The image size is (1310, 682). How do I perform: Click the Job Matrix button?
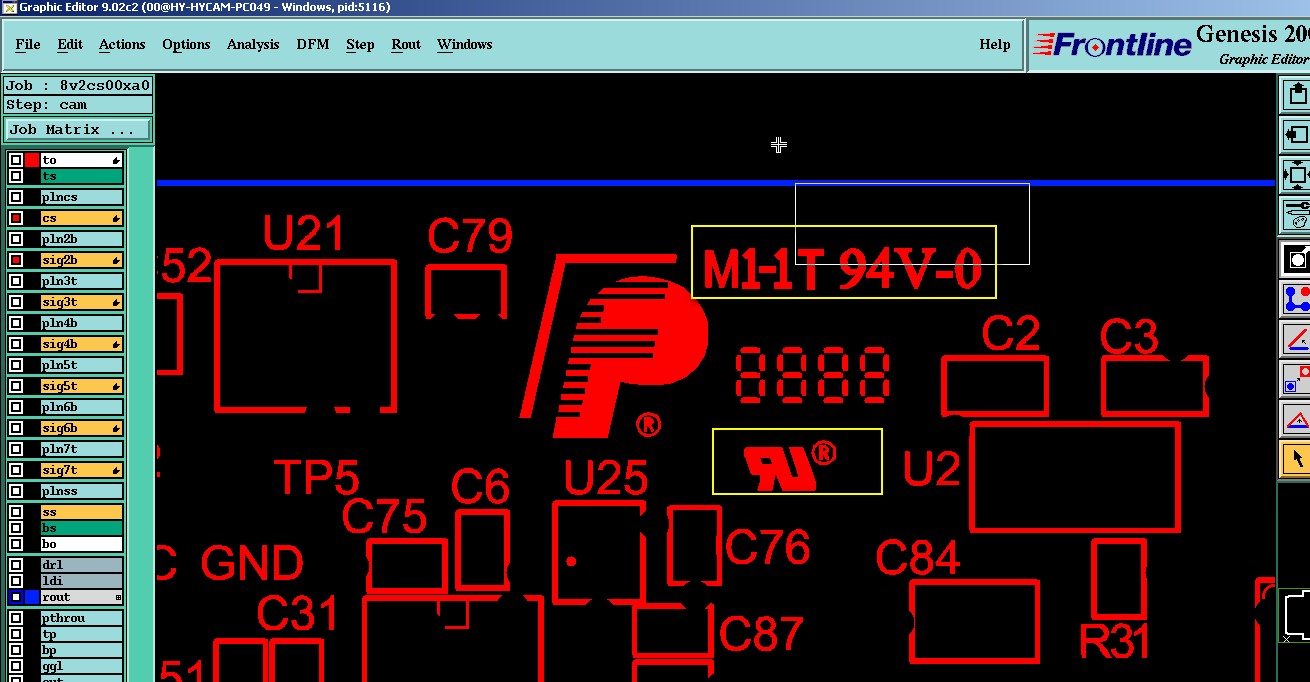pyautogui.click(x=78, y=130)
